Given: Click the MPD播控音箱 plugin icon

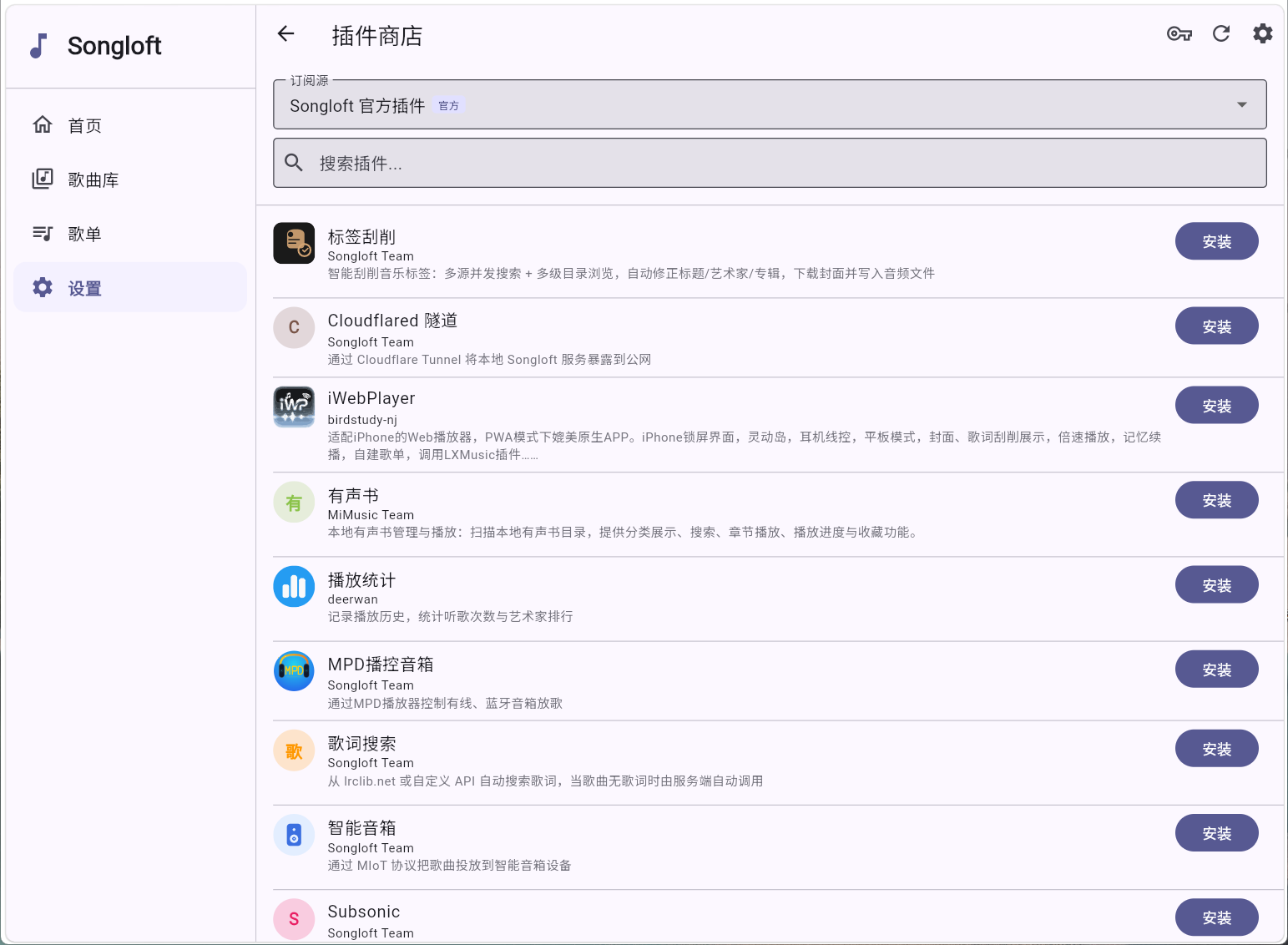Looking at the screenshot, I should (x=294, y=671).
